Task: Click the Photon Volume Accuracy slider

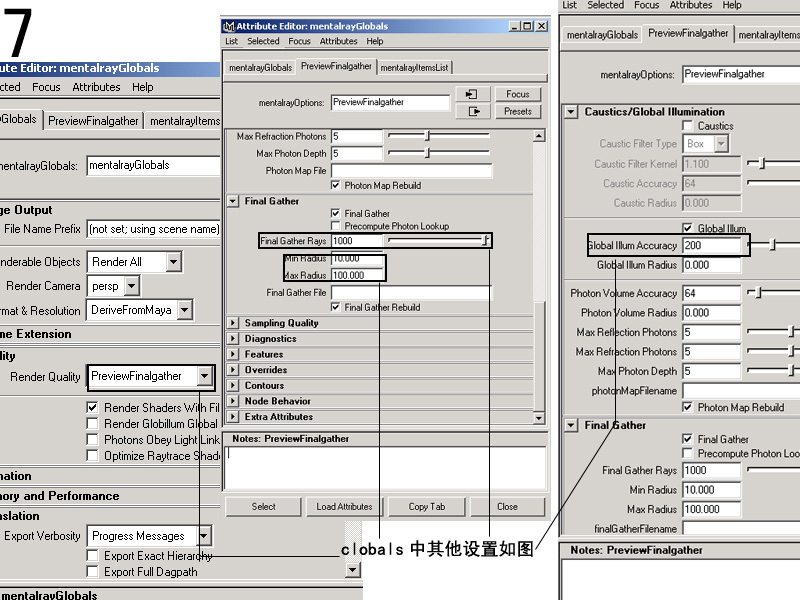Action: [x=773, y=292]
